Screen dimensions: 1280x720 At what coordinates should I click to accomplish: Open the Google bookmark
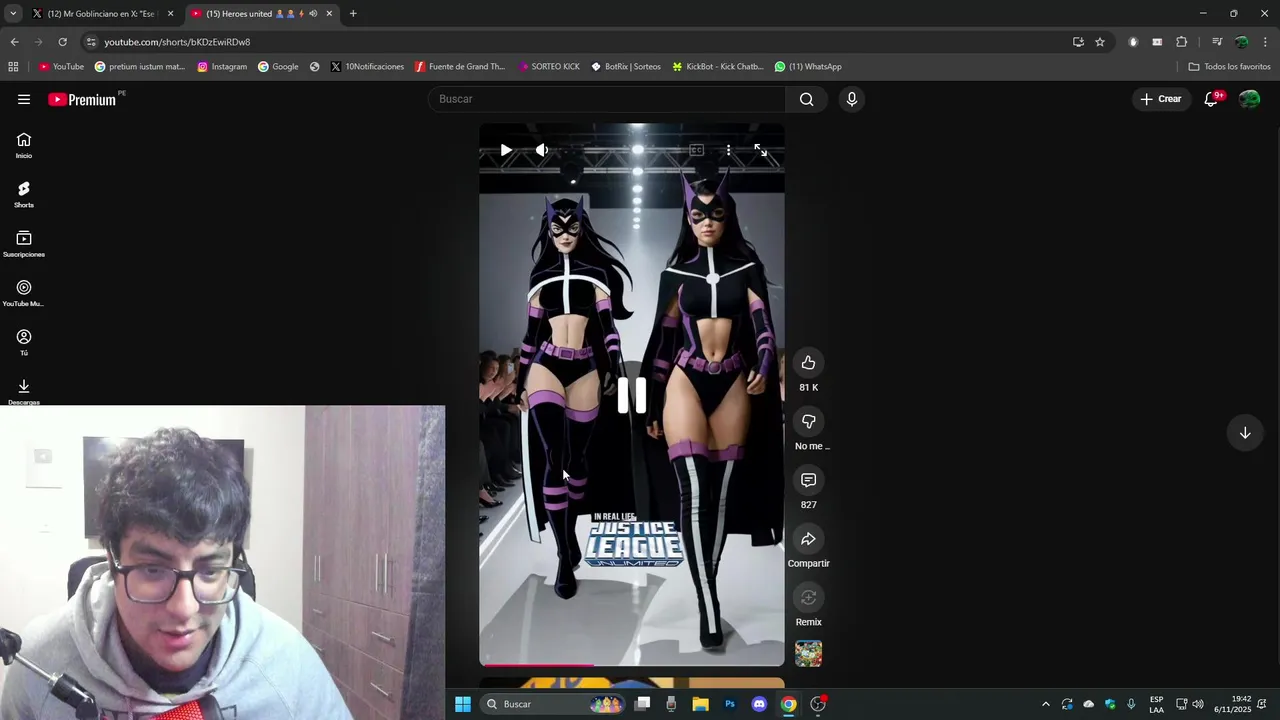278,67
